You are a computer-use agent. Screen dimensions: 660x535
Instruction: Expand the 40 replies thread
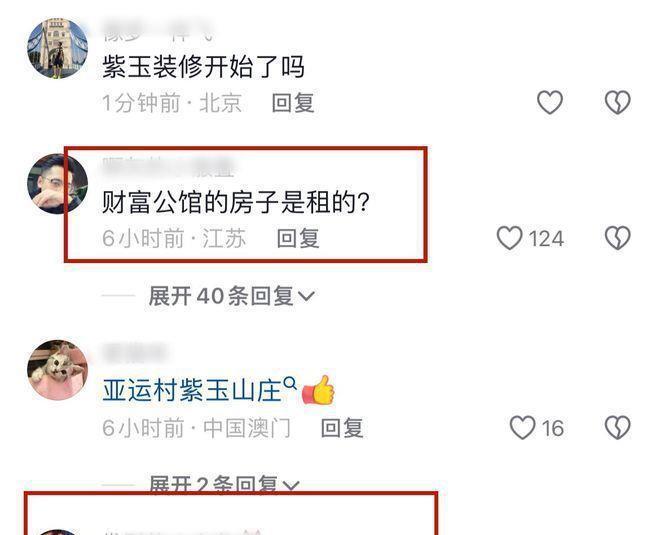(231, 296)
